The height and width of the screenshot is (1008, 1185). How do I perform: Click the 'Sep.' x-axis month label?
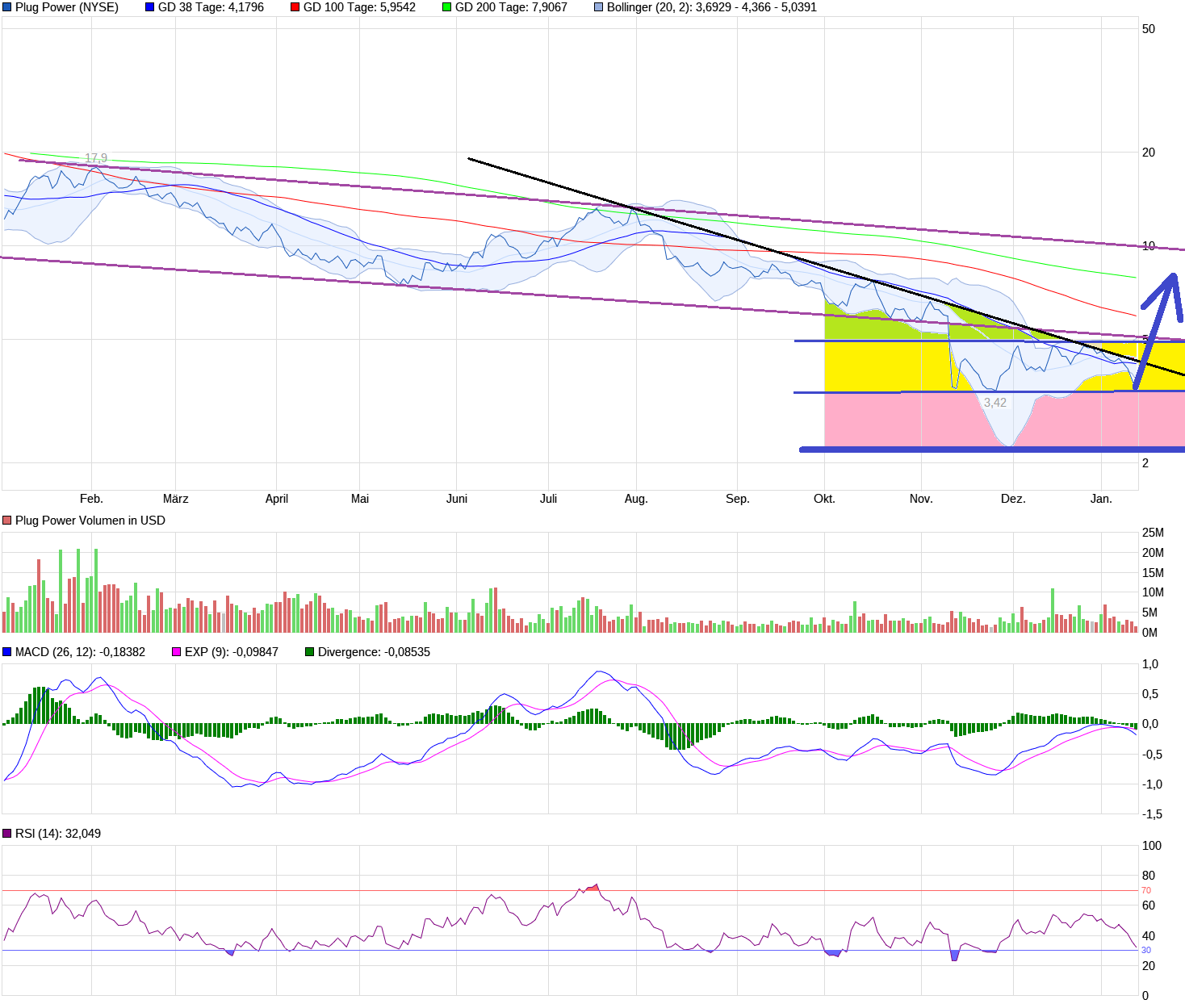(738, 499)
